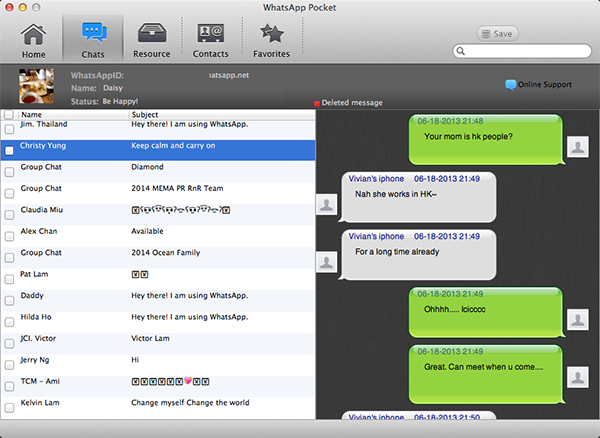
Task: Check the Claudia Miu row checkbox
Action: (9, 215)
